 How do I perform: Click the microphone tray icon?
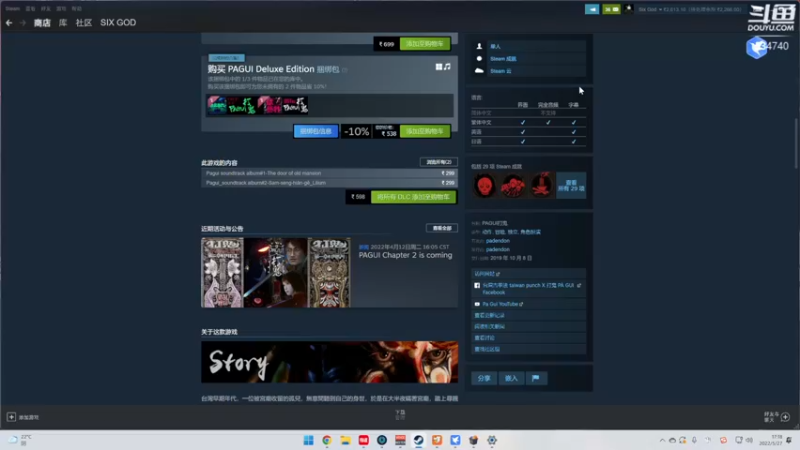[694, 440]
